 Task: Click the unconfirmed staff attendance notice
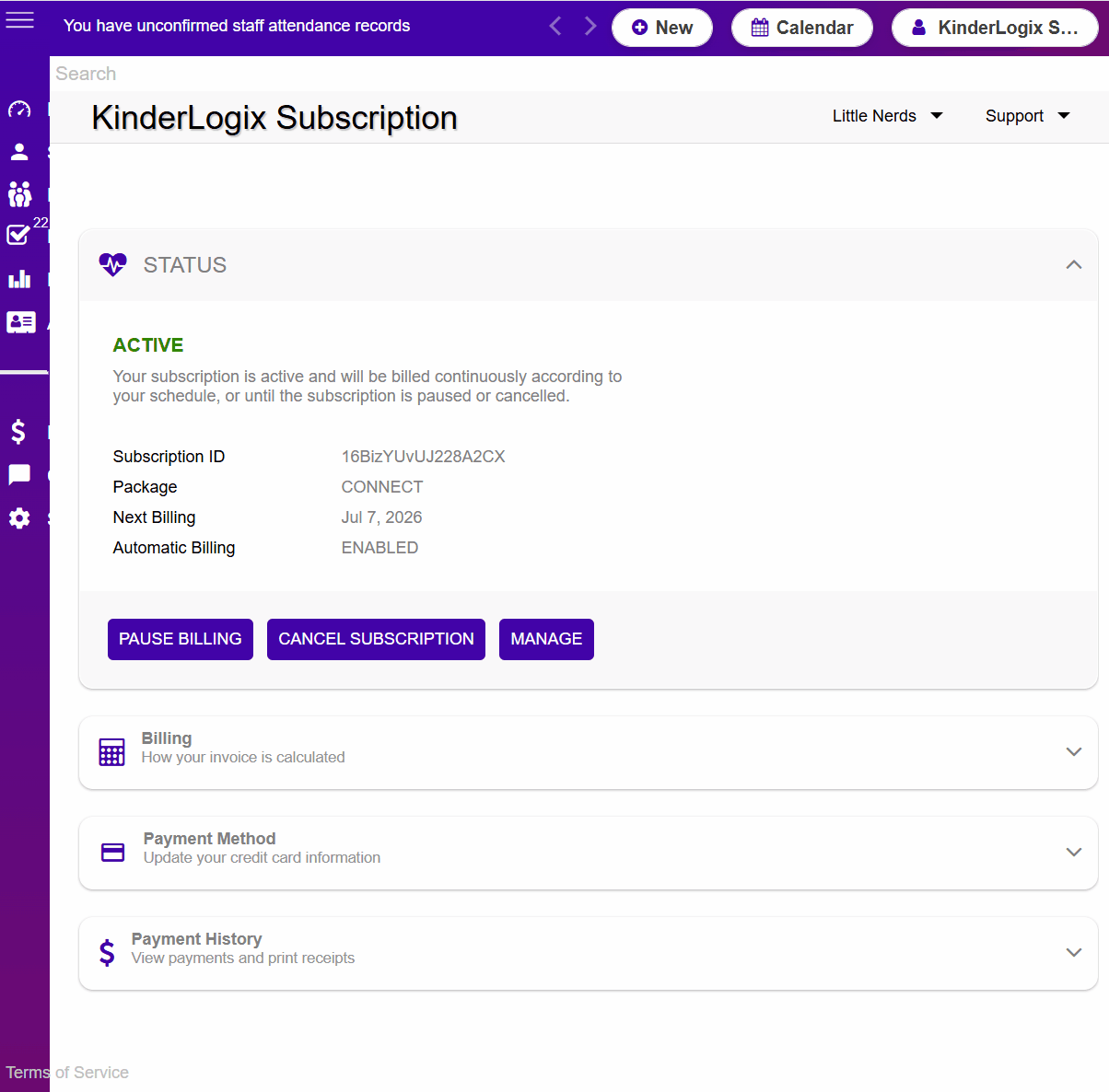(x=237, y=26)
